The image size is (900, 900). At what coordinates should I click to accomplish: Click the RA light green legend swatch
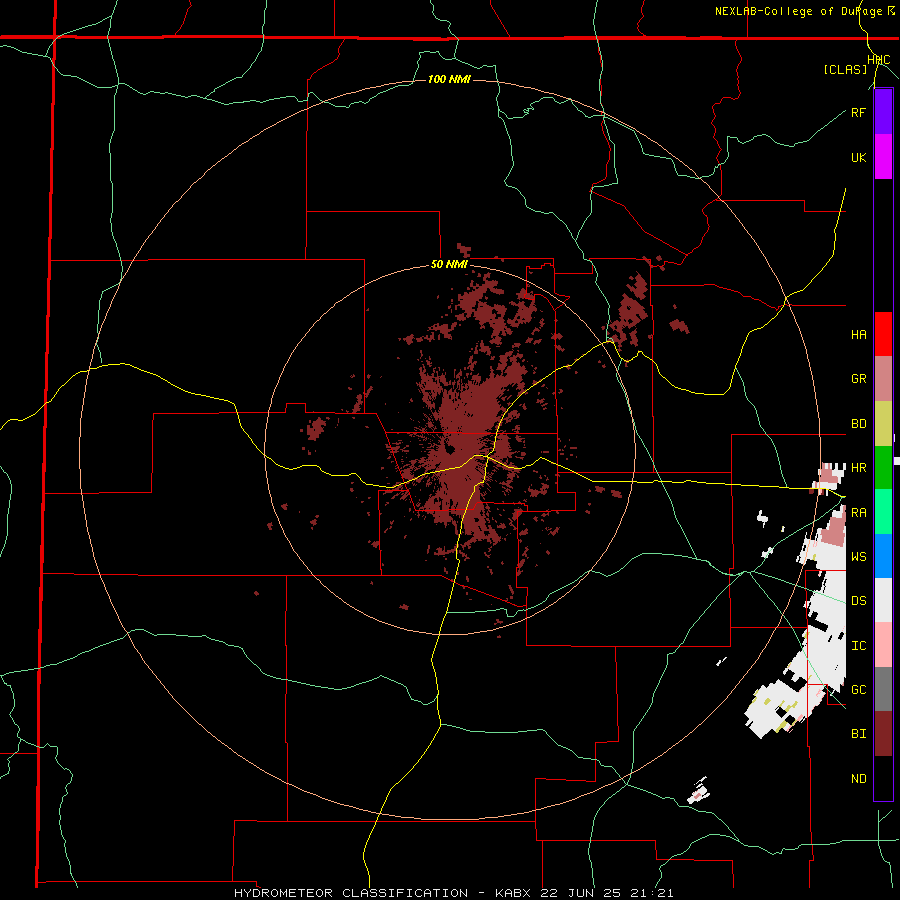coord(883,512)
